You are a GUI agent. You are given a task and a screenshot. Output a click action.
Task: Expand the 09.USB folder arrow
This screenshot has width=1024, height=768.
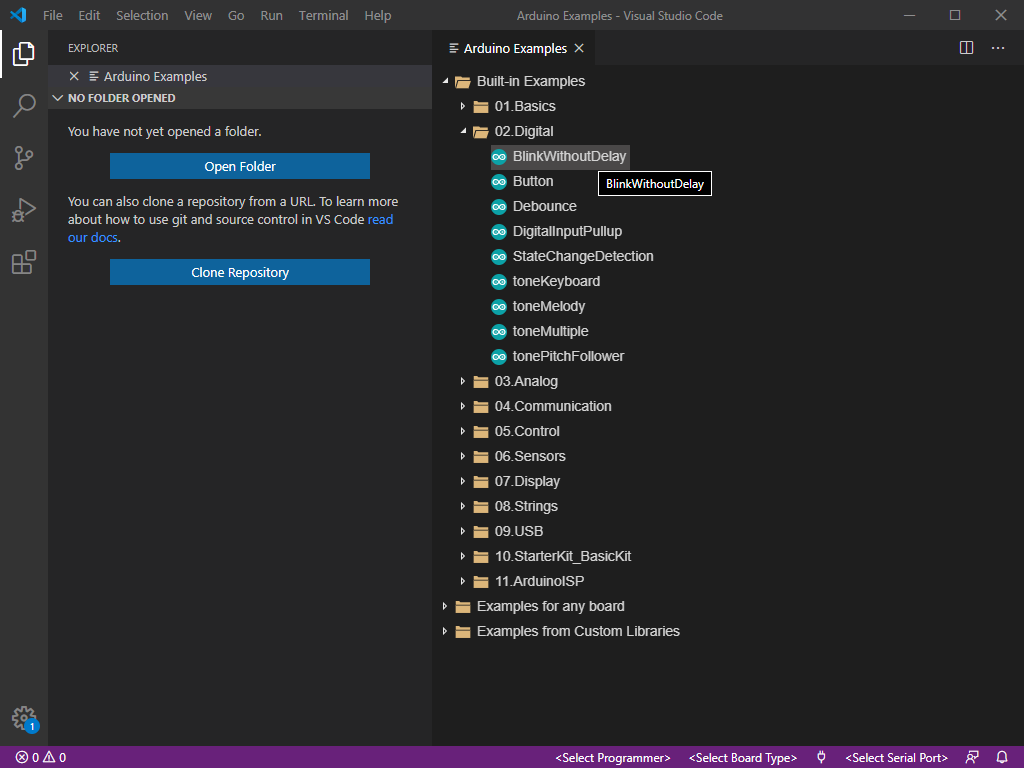(462, 531)
